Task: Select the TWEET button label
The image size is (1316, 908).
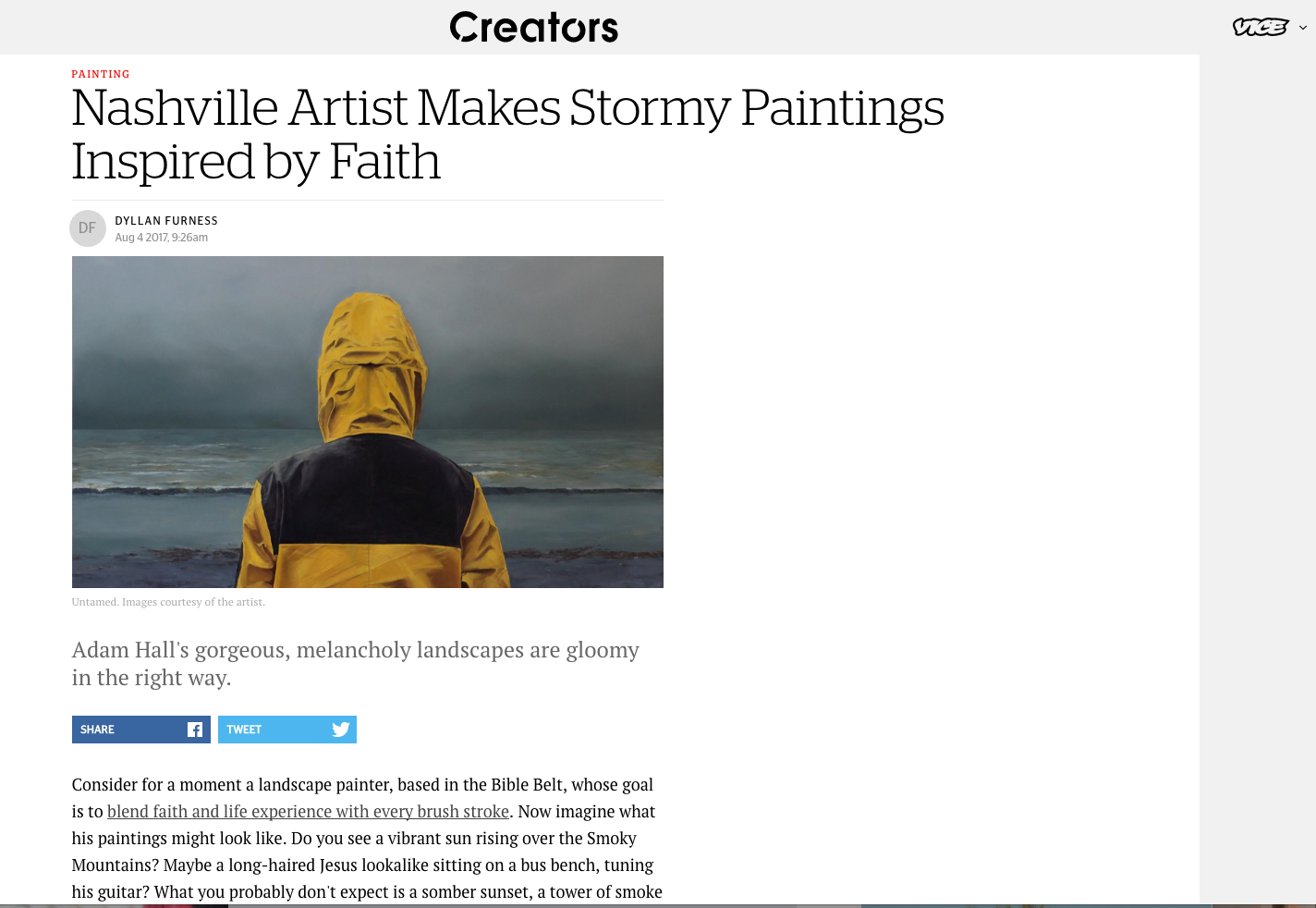Action: click(x=244, y=730)
